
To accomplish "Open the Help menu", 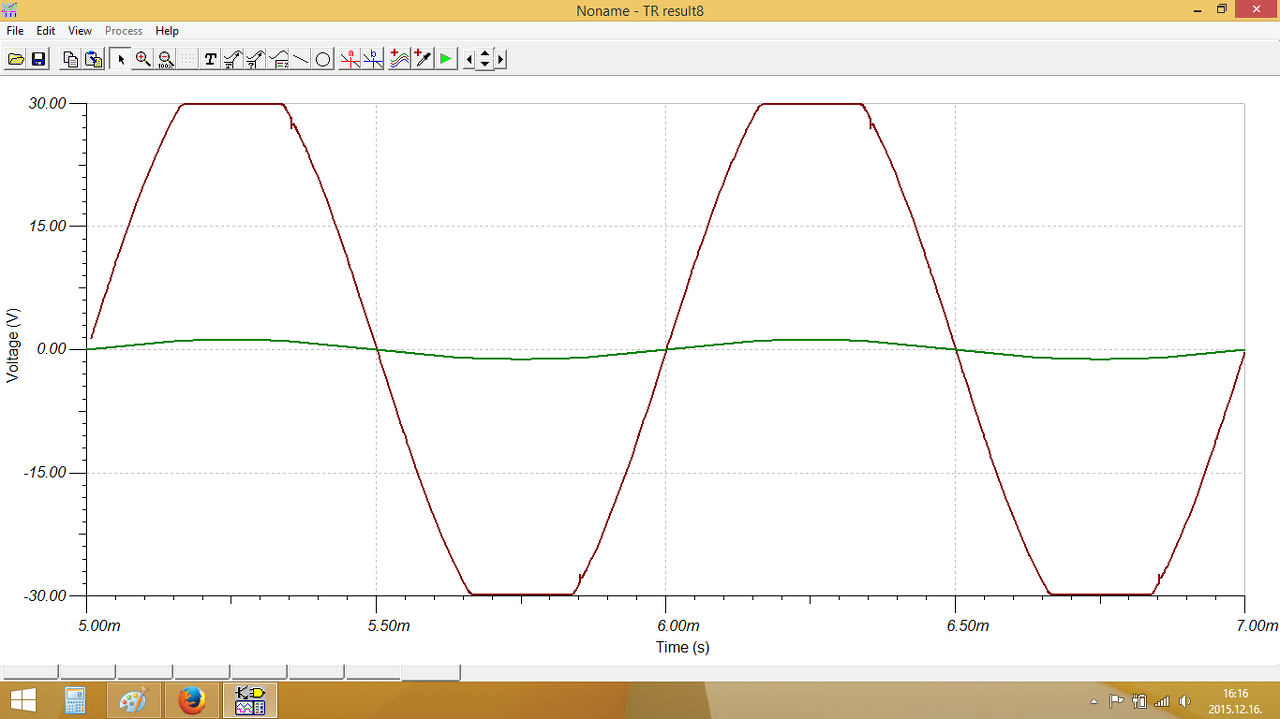I will click(167, 31).
